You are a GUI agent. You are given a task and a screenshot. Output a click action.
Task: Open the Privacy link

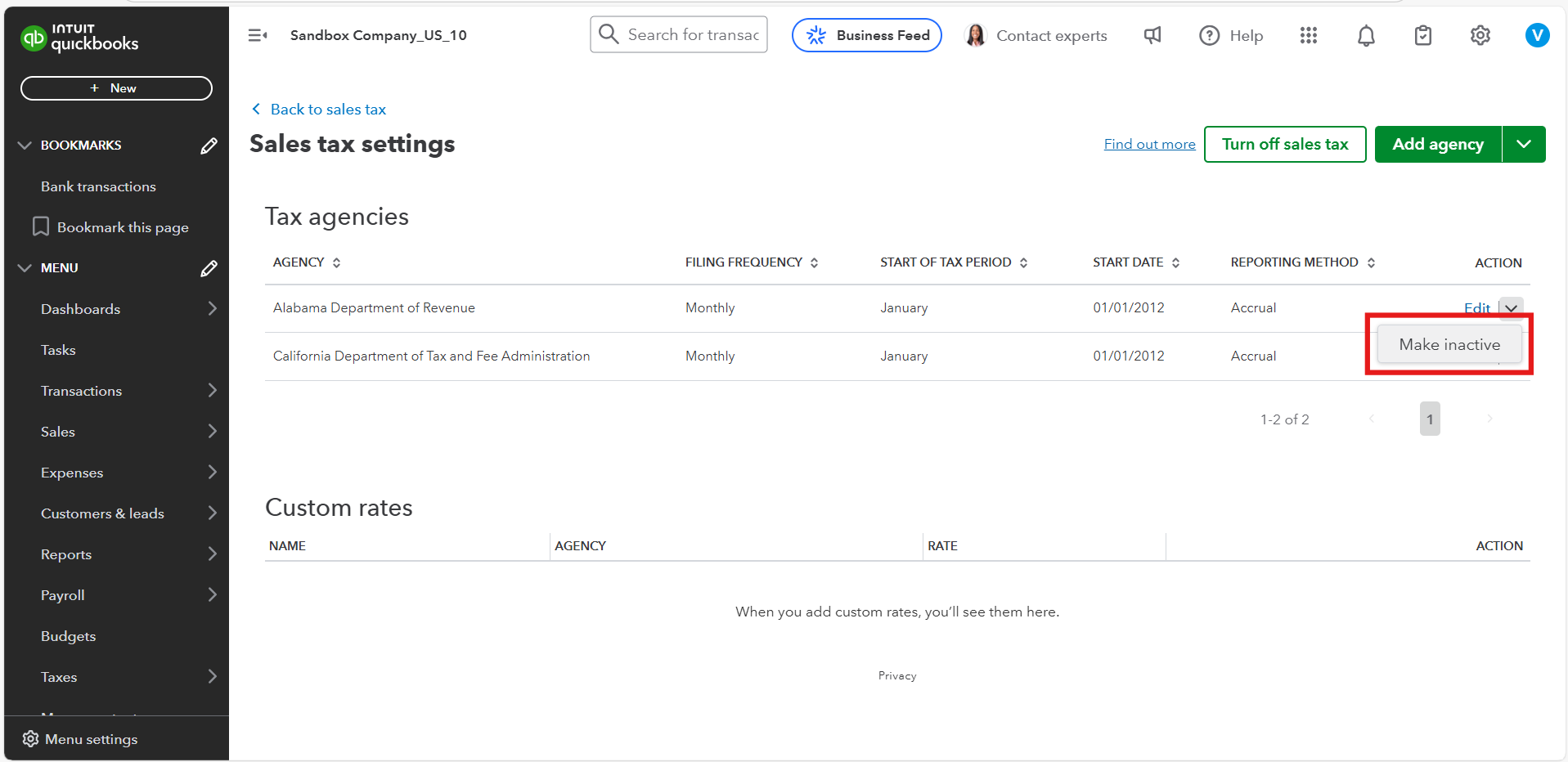click(897, 675)
